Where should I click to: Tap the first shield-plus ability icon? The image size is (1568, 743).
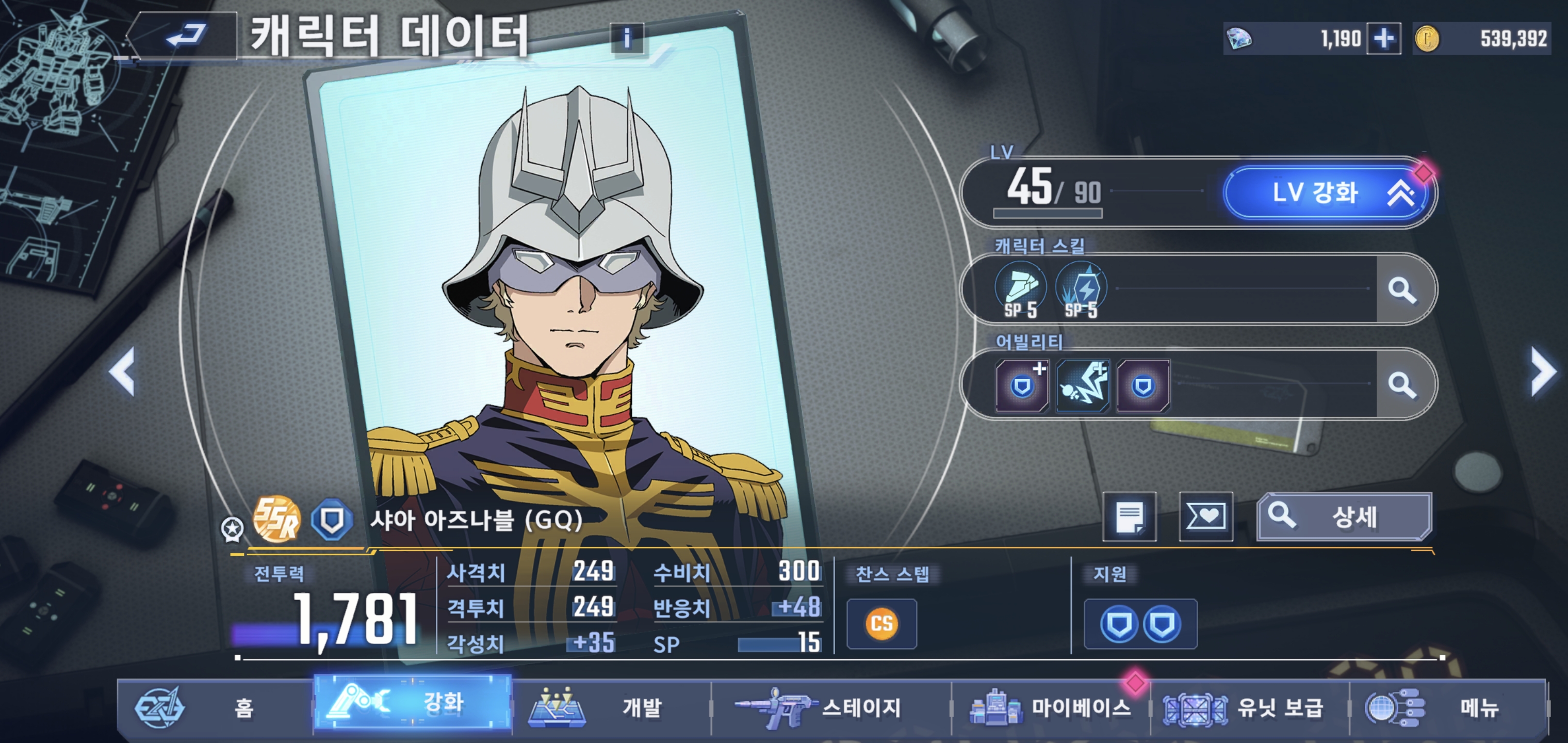tap(1022, 385)
